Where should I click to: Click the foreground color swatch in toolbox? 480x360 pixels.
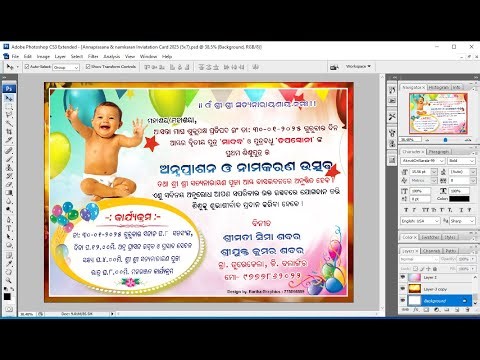[x=7, y=296]
